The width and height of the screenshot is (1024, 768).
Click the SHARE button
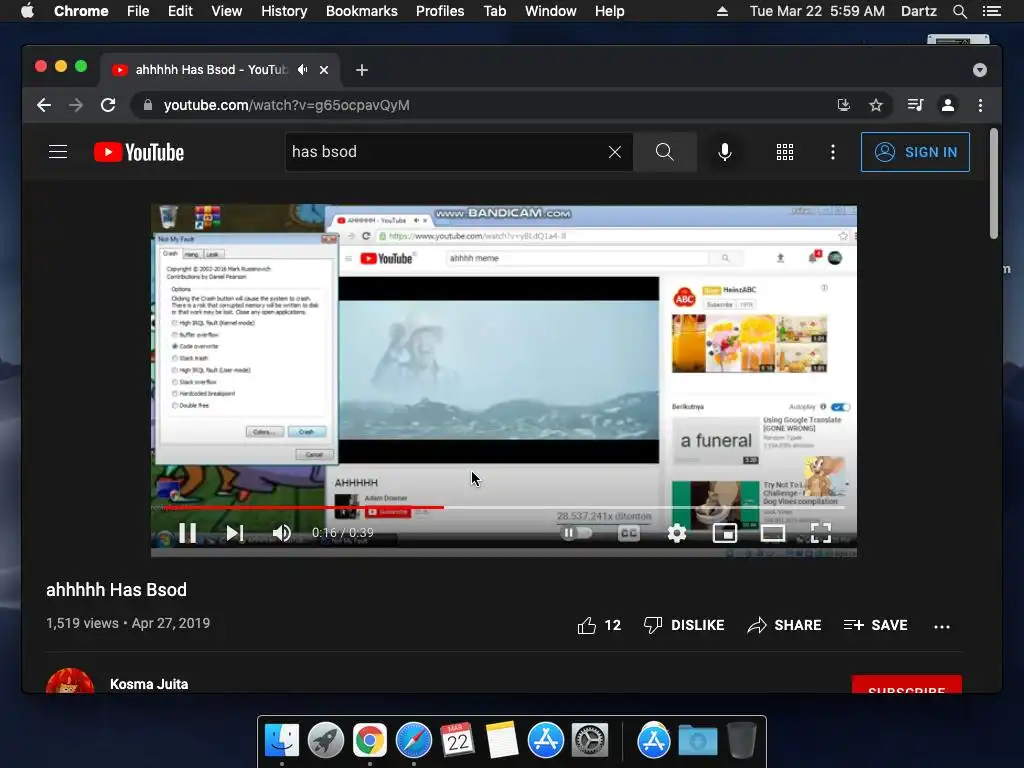pyautogui.click(x=784, y=626)
